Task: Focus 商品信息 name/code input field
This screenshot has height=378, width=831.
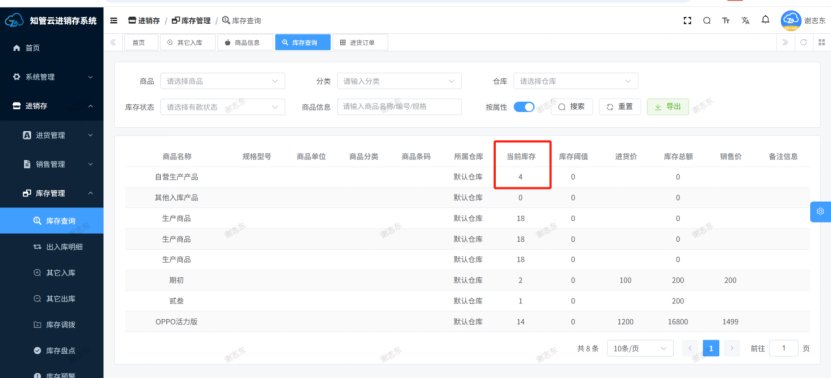Action: pyautogui.click(x=399, y=107)
